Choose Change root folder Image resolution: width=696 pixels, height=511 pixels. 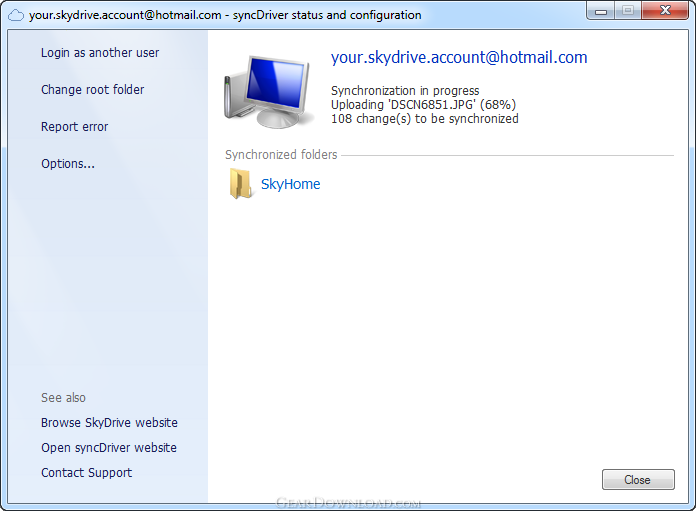93,90
